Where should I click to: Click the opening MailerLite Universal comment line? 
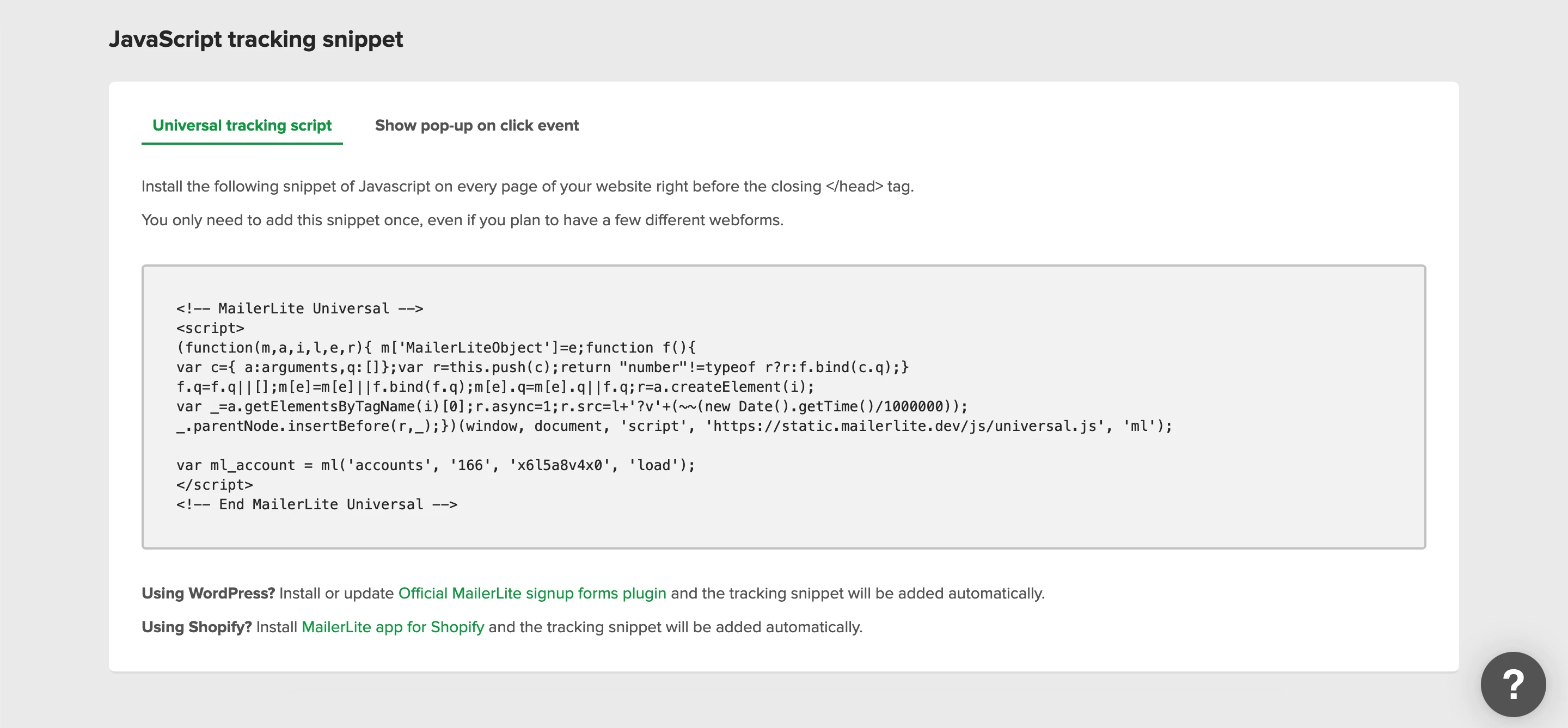coord(299,309)
